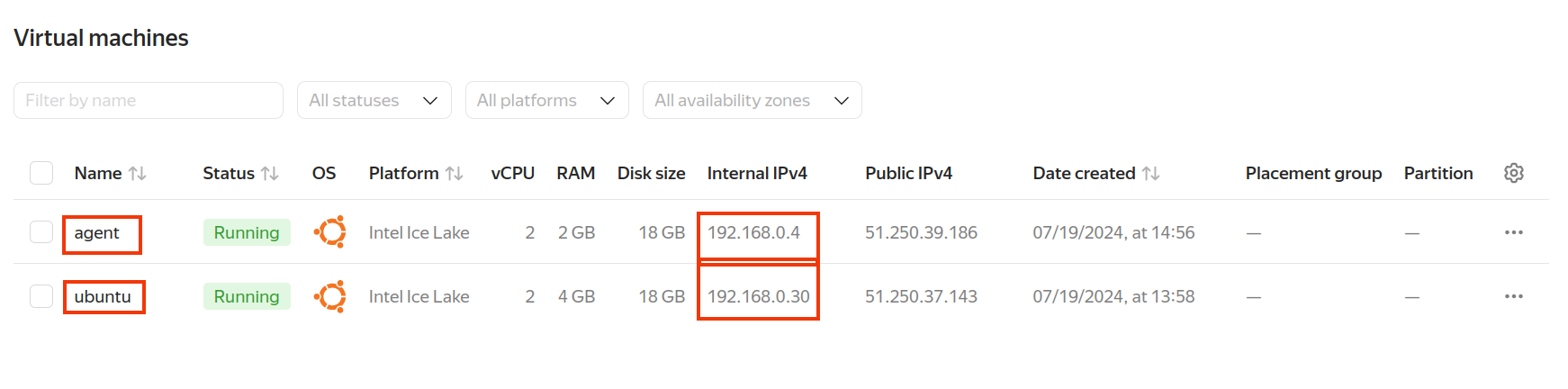The width and height of the screenshot is (1568, 389).
Task: Click public IP 51.250.37.143
Action: (x=921, y=296)
